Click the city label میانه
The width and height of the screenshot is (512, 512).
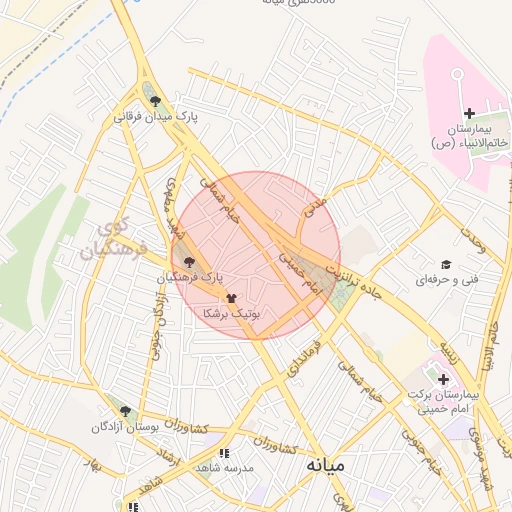click(x=325, y=465)
